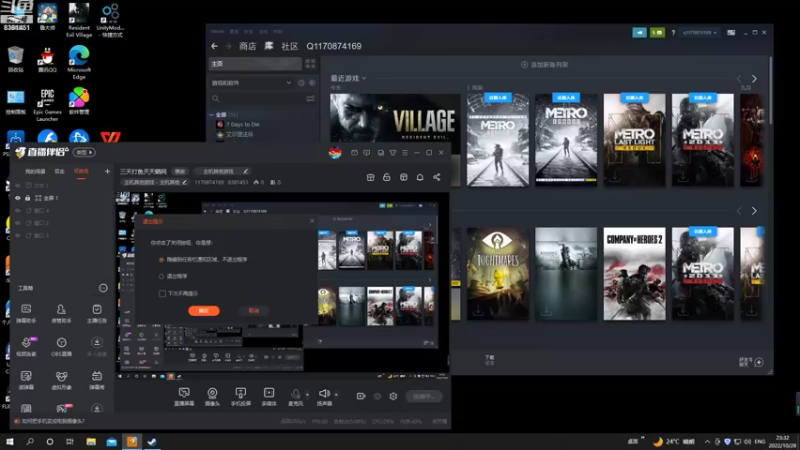The height and width of the screenshot is (450, 800).
Task: Select the orange active scene tab
Action: (81, 171)
